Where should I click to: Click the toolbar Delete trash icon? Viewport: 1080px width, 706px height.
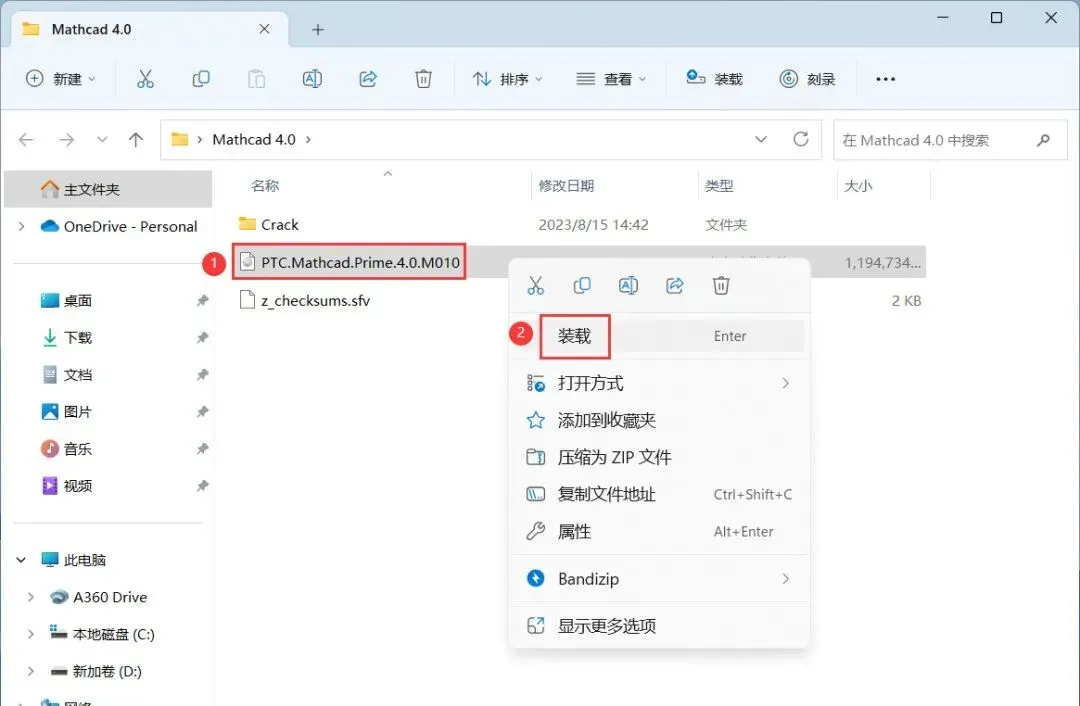[424, 79]
